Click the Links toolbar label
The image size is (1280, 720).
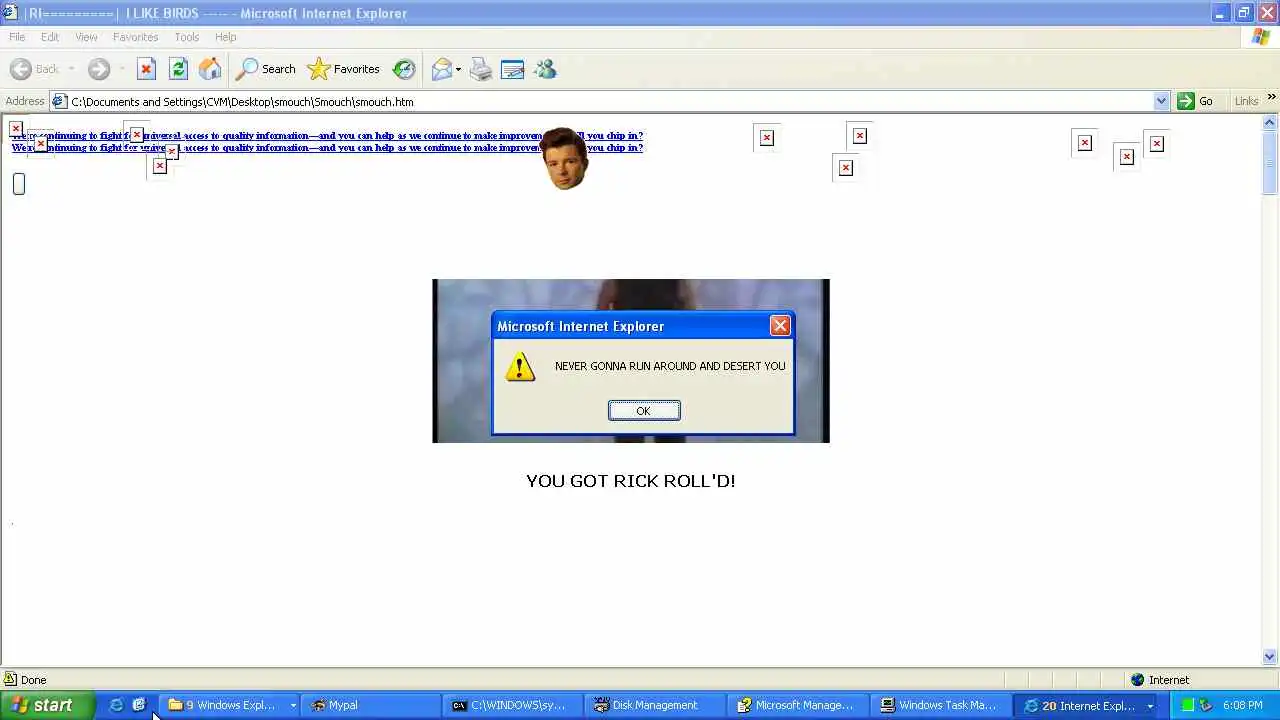pyautogui.click(x=1246, y=101)
